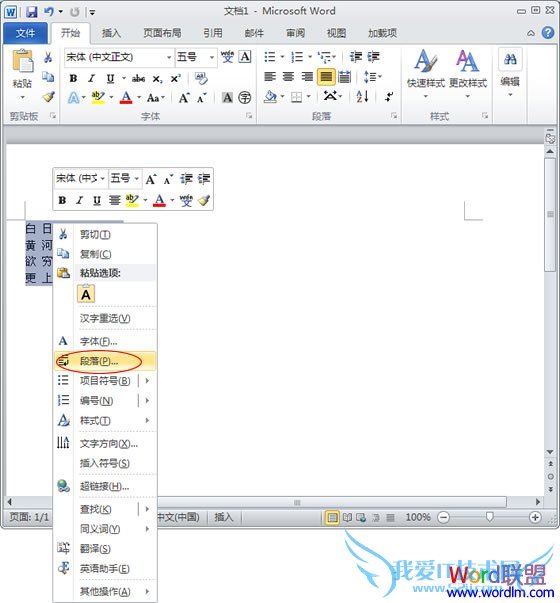This screenshot has height=603, width=560.
Task: Expand the ribbon Bullets dropdown arrow
Action: [282, 57]
